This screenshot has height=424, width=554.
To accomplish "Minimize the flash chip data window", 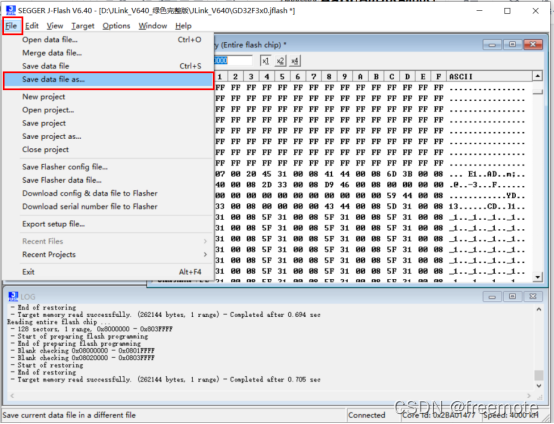I will [x=492, y=45].
